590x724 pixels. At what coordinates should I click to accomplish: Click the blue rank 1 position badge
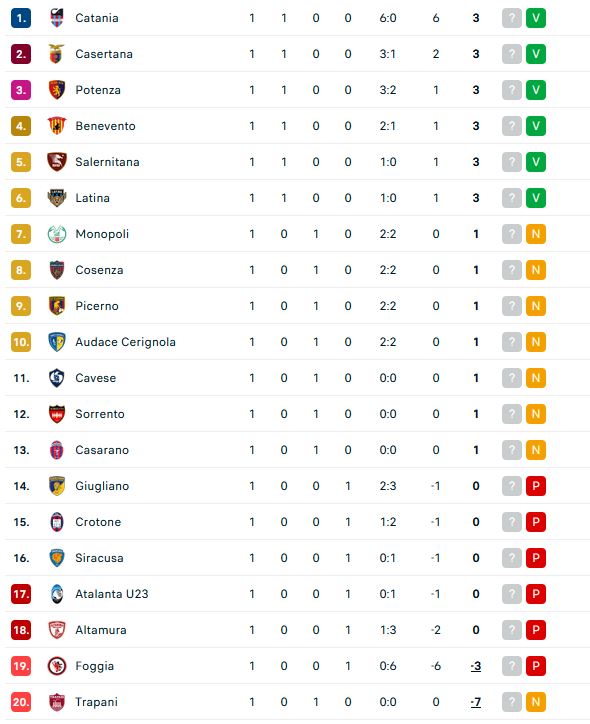point(21,18)
